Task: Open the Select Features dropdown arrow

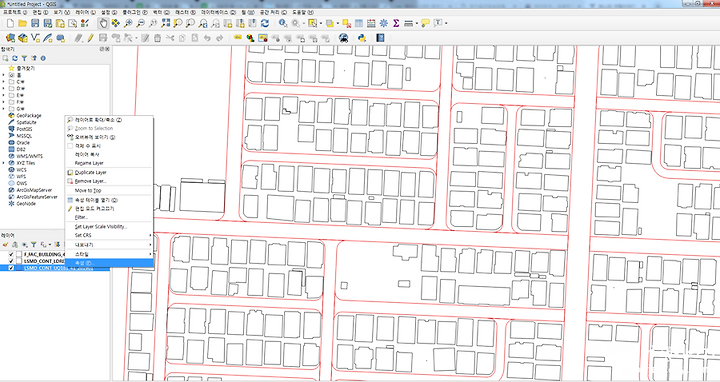Action: [x=321, y=23]
